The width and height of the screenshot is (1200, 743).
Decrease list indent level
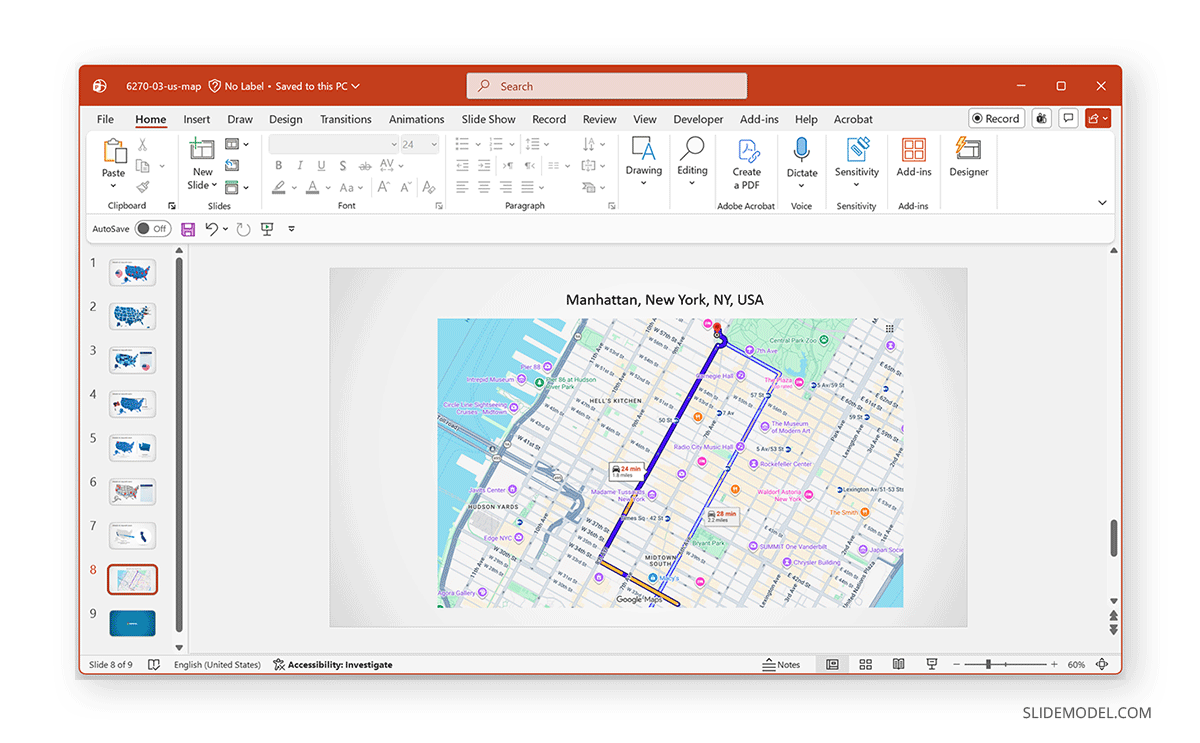point(462,166)
